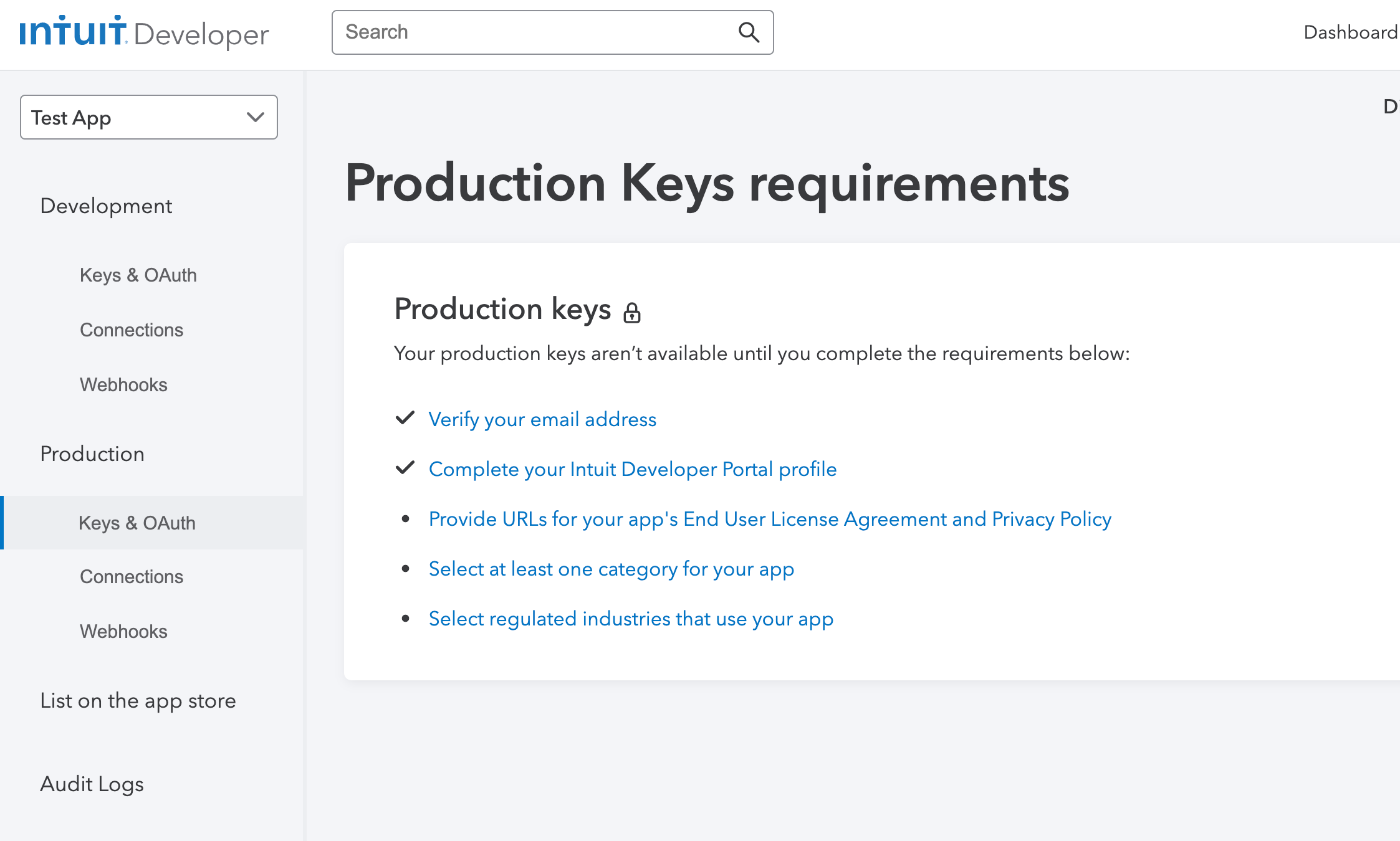Image resolution: width=1400 pixels, height=841 pixels.
Task: Open Connections under Production
Action: point(132,576)
